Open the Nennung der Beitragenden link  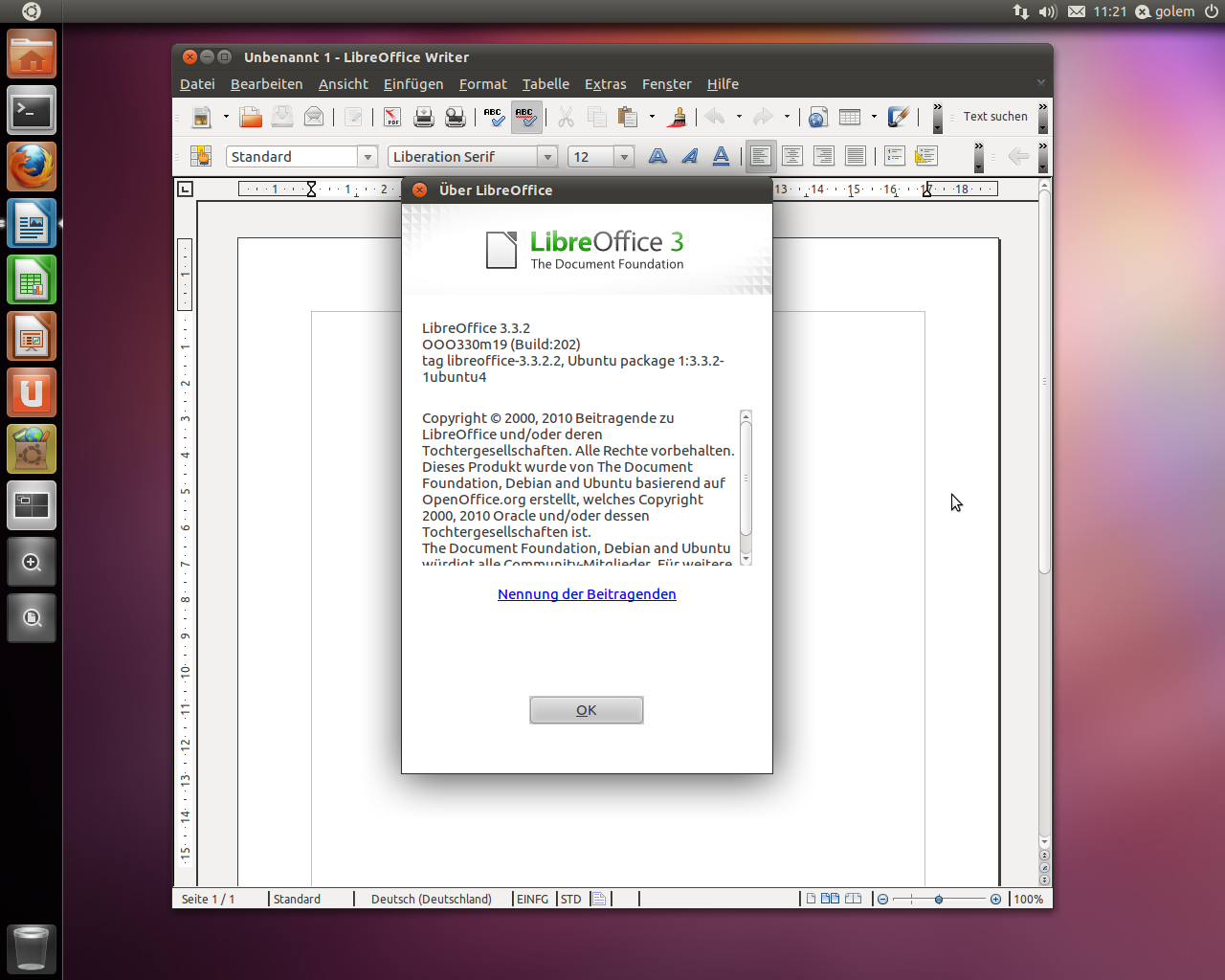(587, 593)
